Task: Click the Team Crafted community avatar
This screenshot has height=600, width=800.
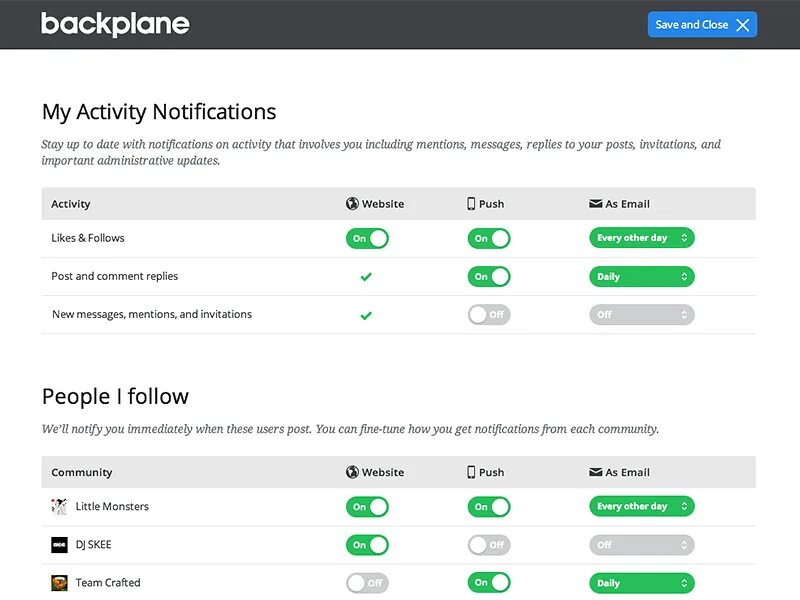Action: (59, 583)
